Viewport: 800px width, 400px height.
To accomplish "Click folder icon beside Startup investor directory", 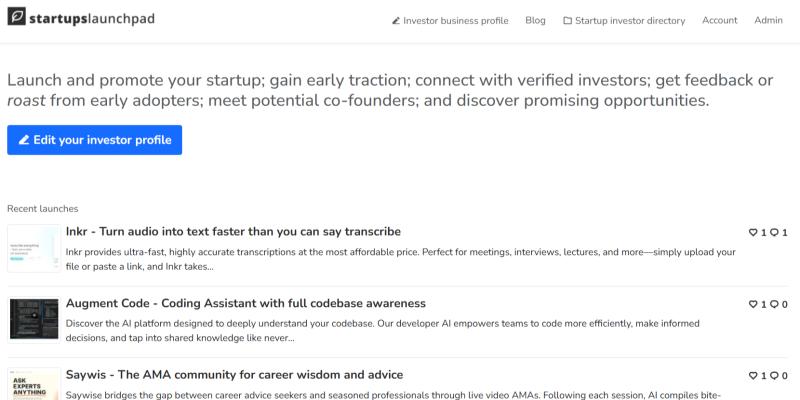I will (567, 21).
